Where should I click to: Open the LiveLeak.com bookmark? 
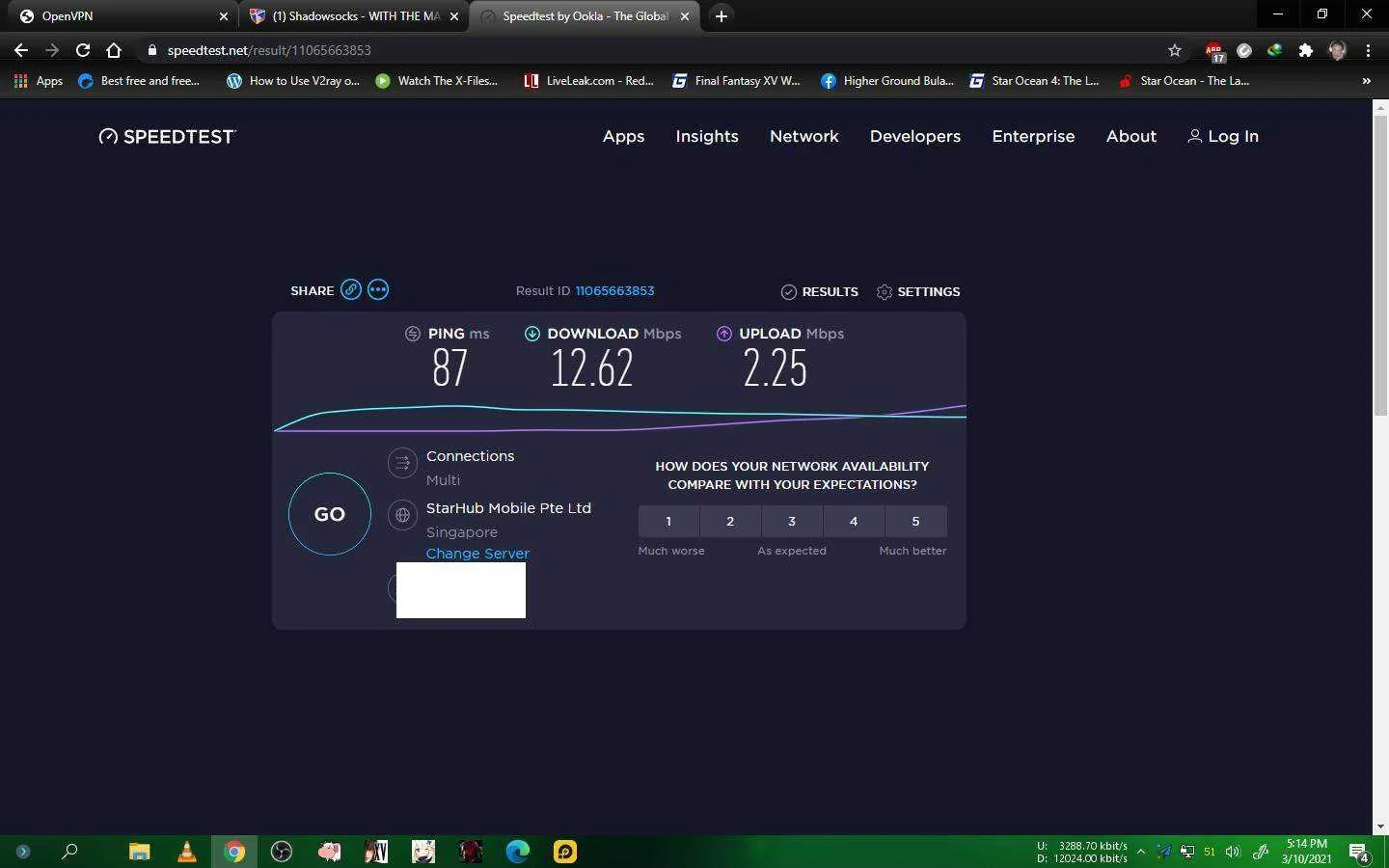pos(588,81)
